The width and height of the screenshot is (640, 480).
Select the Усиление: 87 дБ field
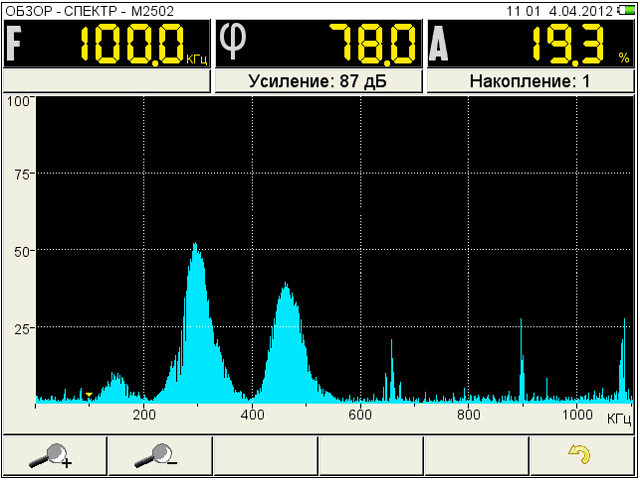coord(318,82)
